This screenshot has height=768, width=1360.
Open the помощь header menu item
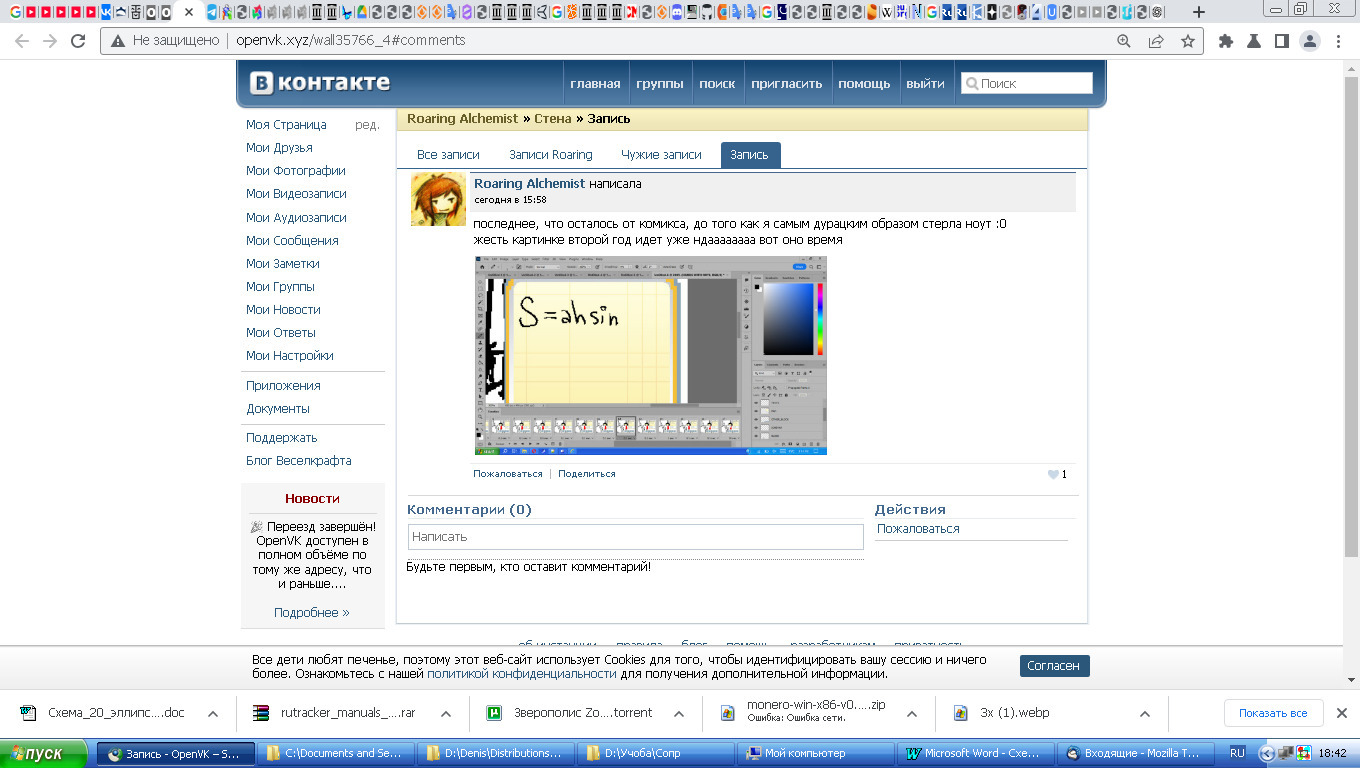pos(864,84)
